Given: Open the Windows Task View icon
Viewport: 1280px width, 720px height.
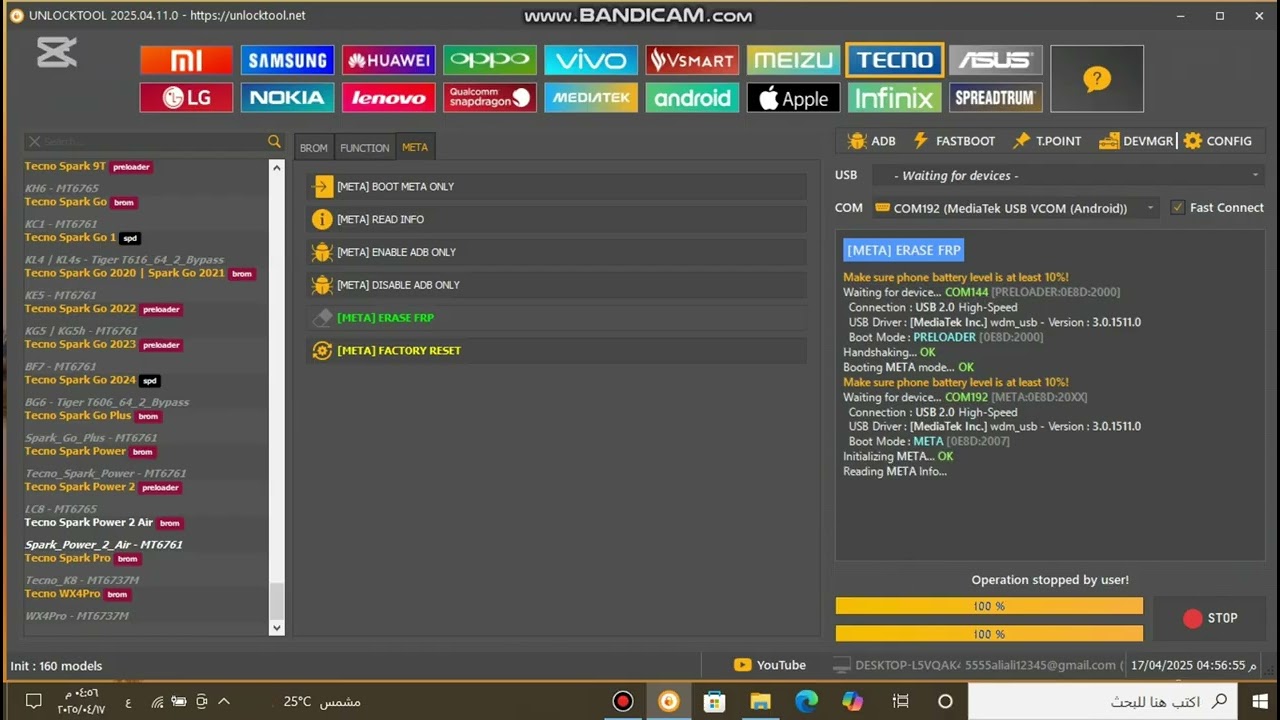Looking at the screenshot, I should 900,701.
